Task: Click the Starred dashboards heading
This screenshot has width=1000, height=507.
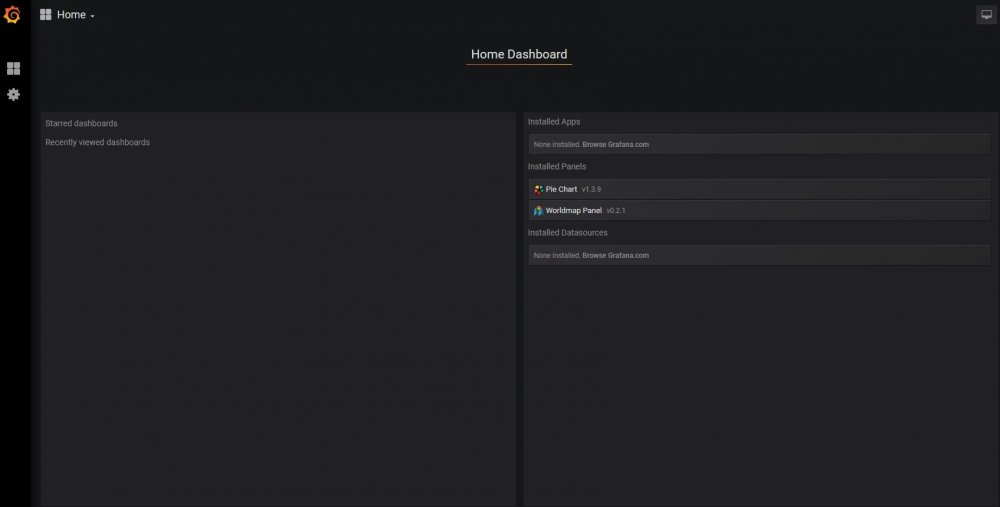Action: click(81, 123)
